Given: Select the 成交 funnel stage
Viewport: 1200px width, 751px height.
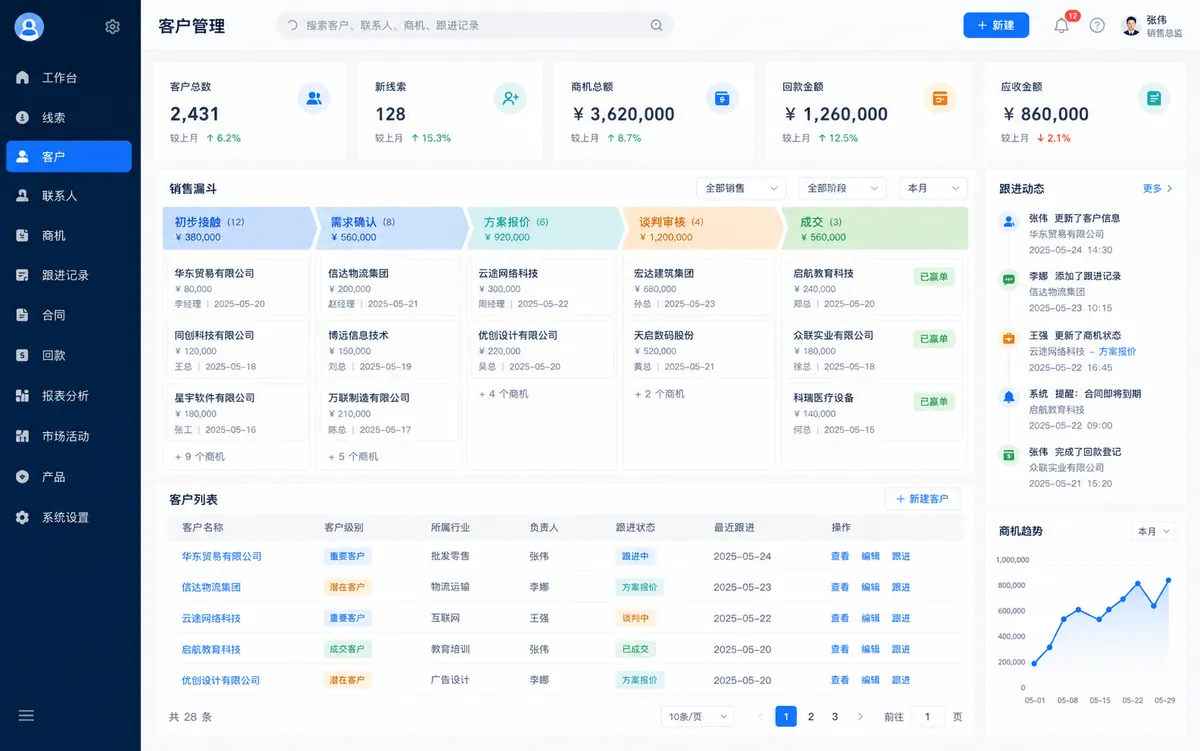Looking at the screenshot, I should (873, 229).
